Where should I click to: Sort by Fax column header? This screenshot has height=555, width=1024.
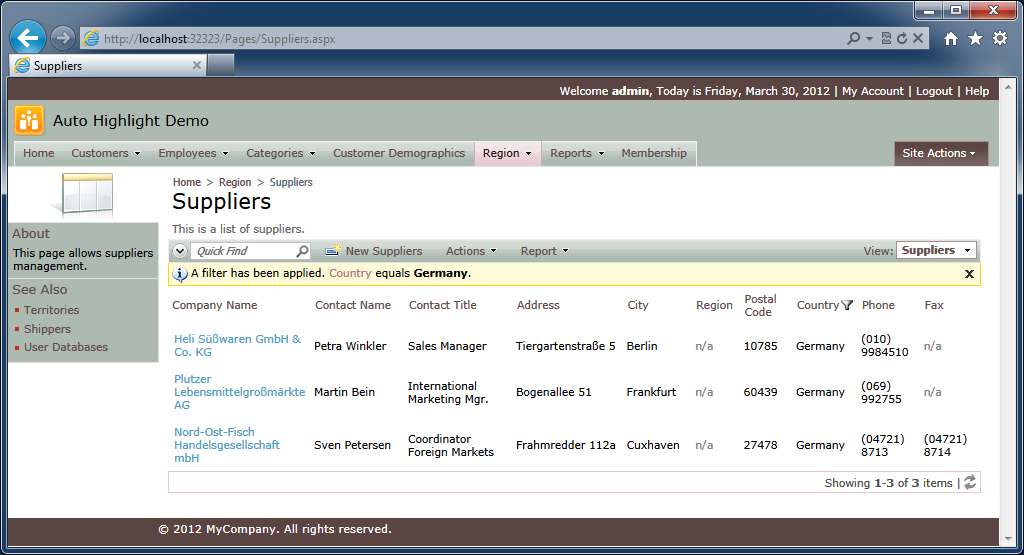[x=934, y=305]
